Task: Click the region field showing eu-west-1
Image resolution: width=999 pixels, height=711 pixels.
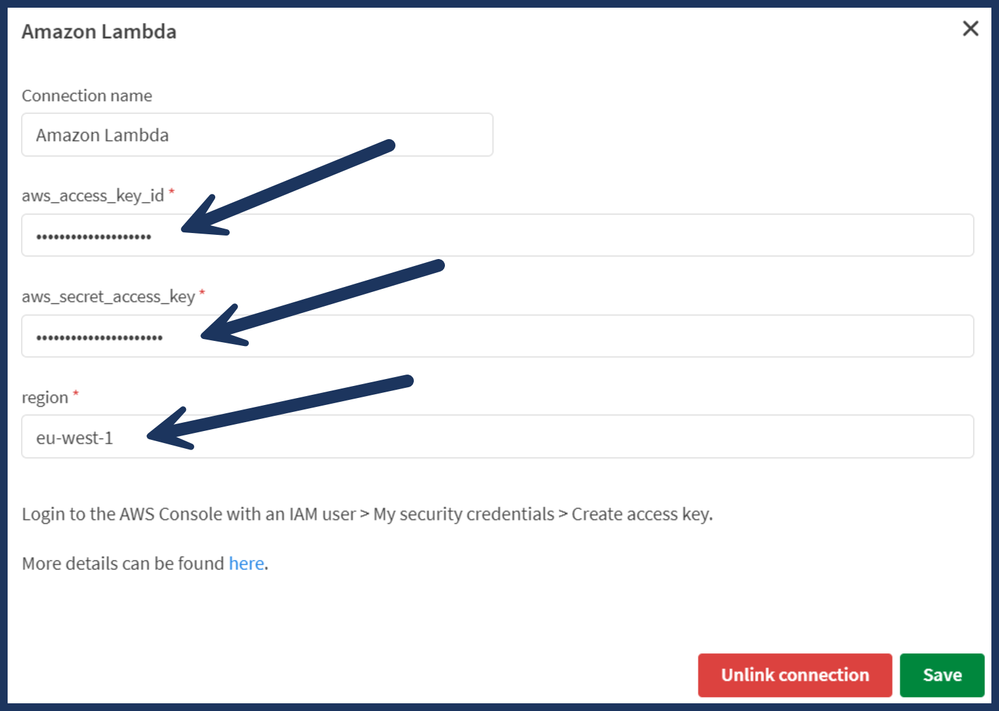Action: point(497,436)
